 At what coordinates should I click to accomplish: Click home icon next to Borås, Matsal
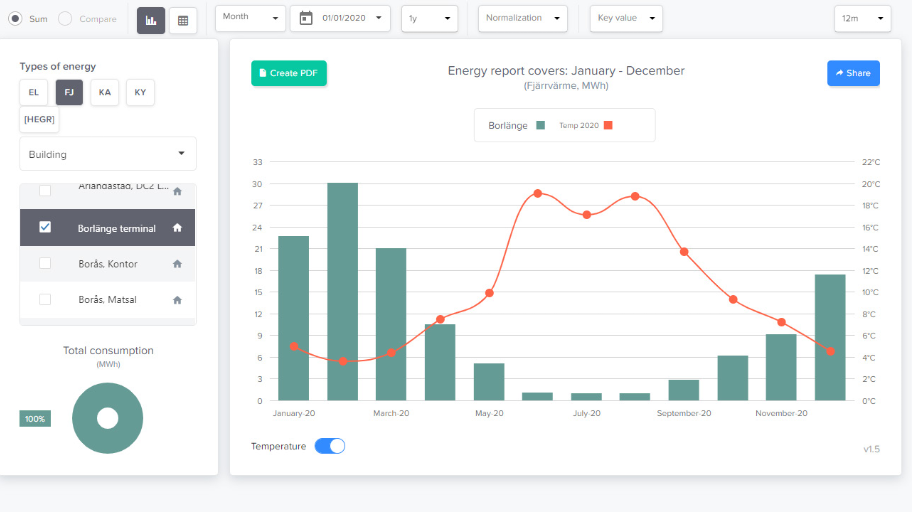pyautogui.click(x=177, y=300)
